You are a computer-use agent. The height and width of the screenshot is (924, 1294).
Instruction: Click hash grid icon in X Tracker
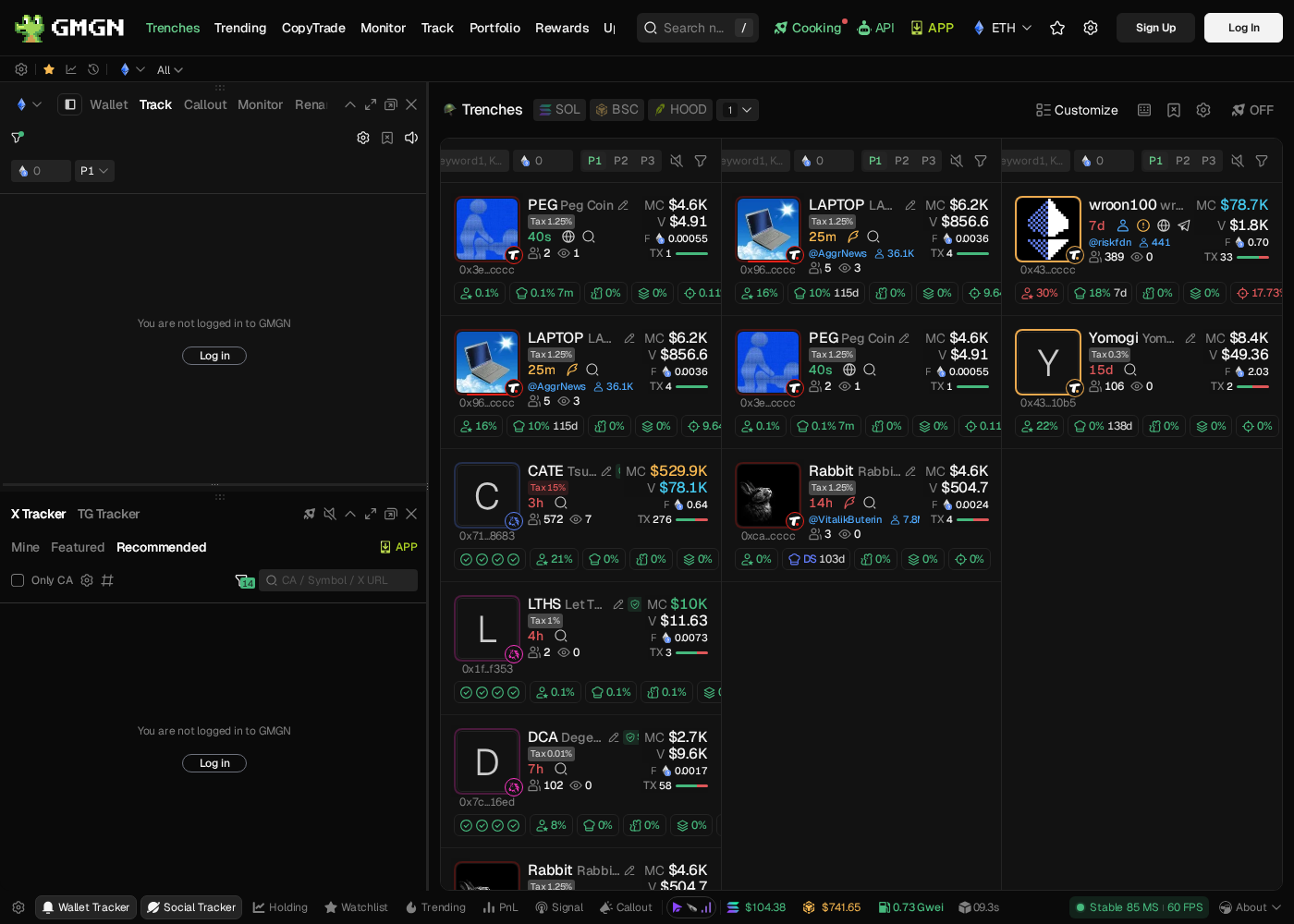pos(107,580)
